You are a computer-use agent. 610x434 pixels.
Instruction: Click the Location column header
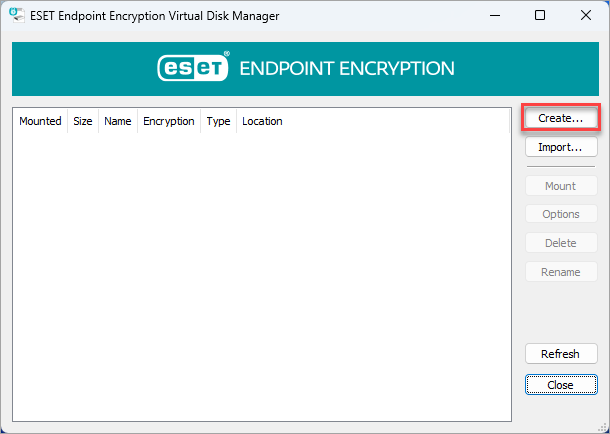click(x=262, y=121)
